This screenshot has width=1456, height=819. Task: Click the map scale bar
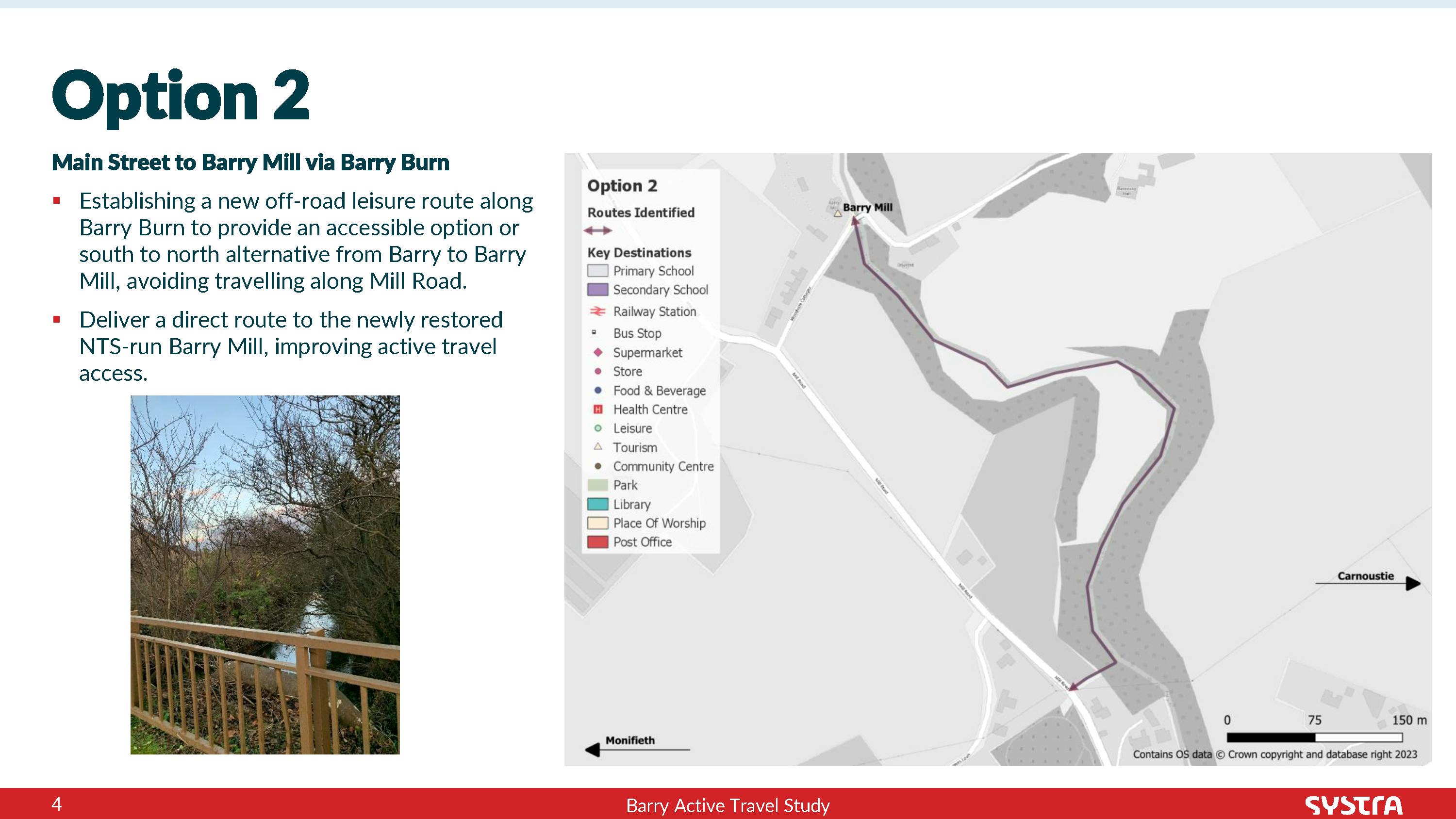(1314, 737)
